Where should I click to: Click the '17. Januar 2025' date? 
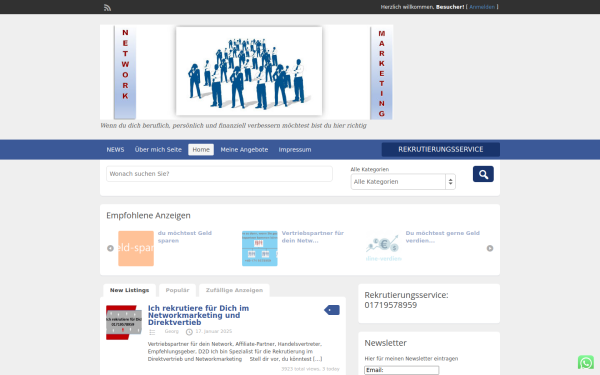pyautogui.click(x=214, y=331)
